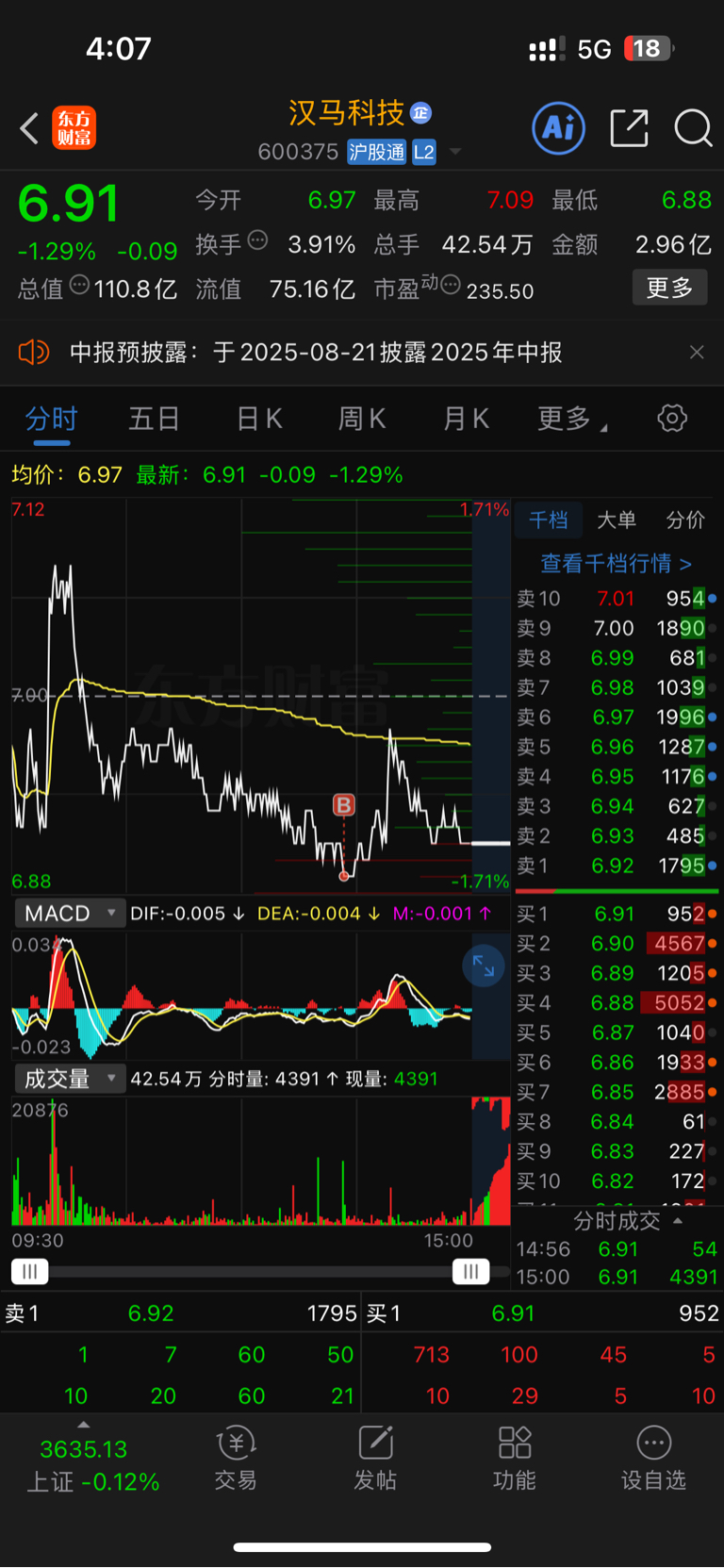The image size is (724, 1568).
Task: Open chart settings gear icon
Action: [x=672, y=418]
